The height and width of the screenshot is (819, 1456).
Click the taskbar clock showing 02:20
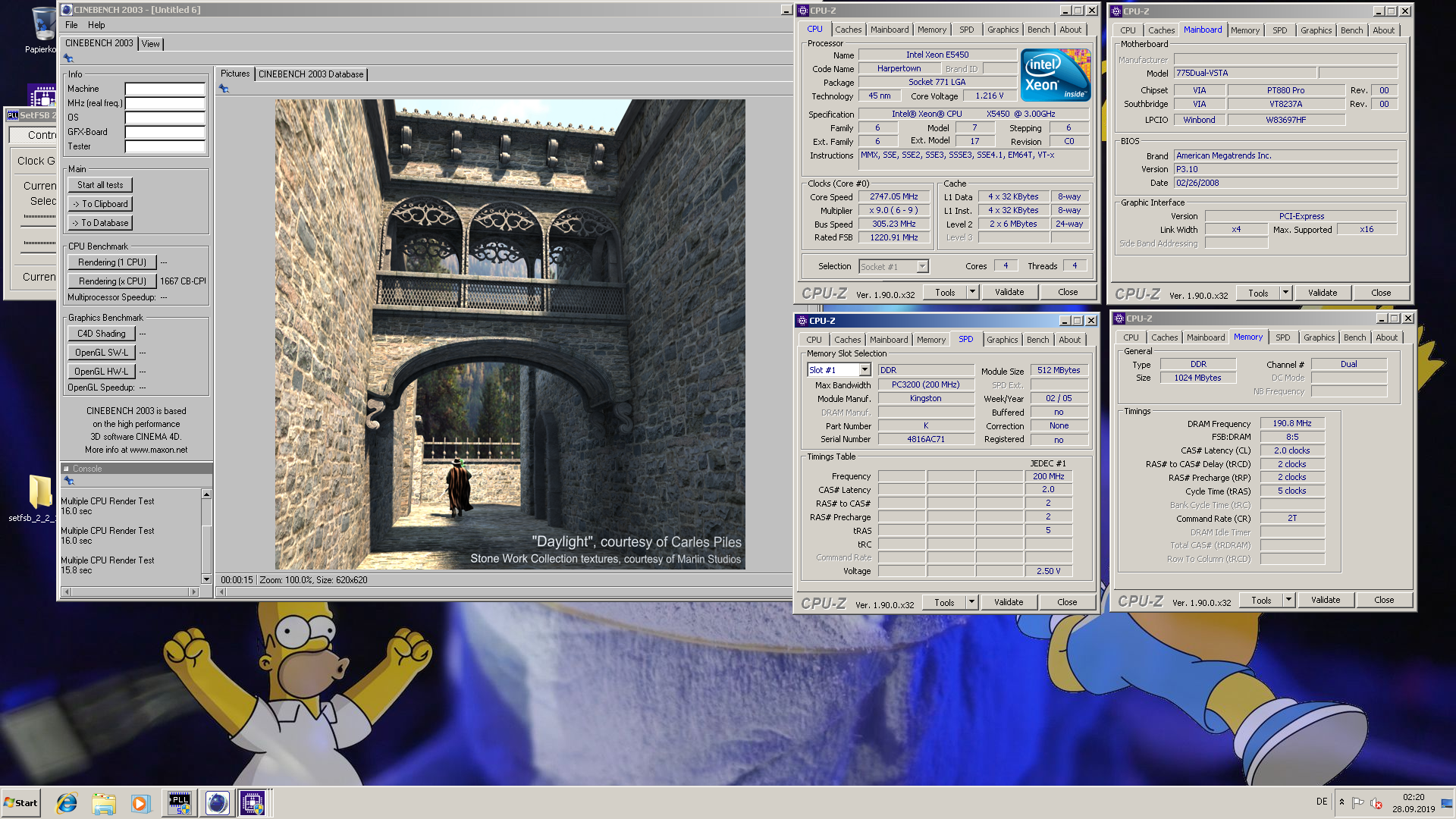[1414, 802]
